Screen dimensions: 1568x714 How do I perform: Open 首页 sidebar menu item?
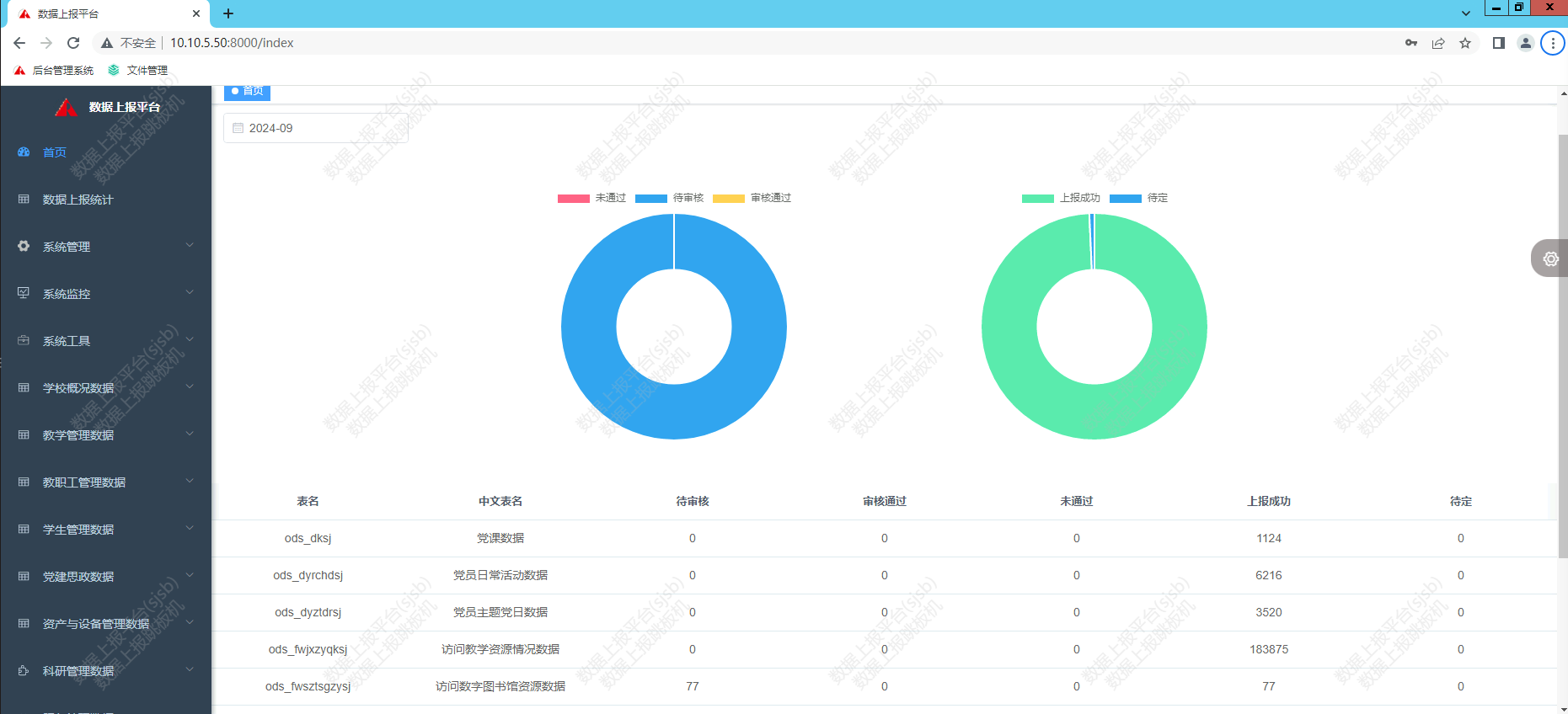[x=105, y=152]
